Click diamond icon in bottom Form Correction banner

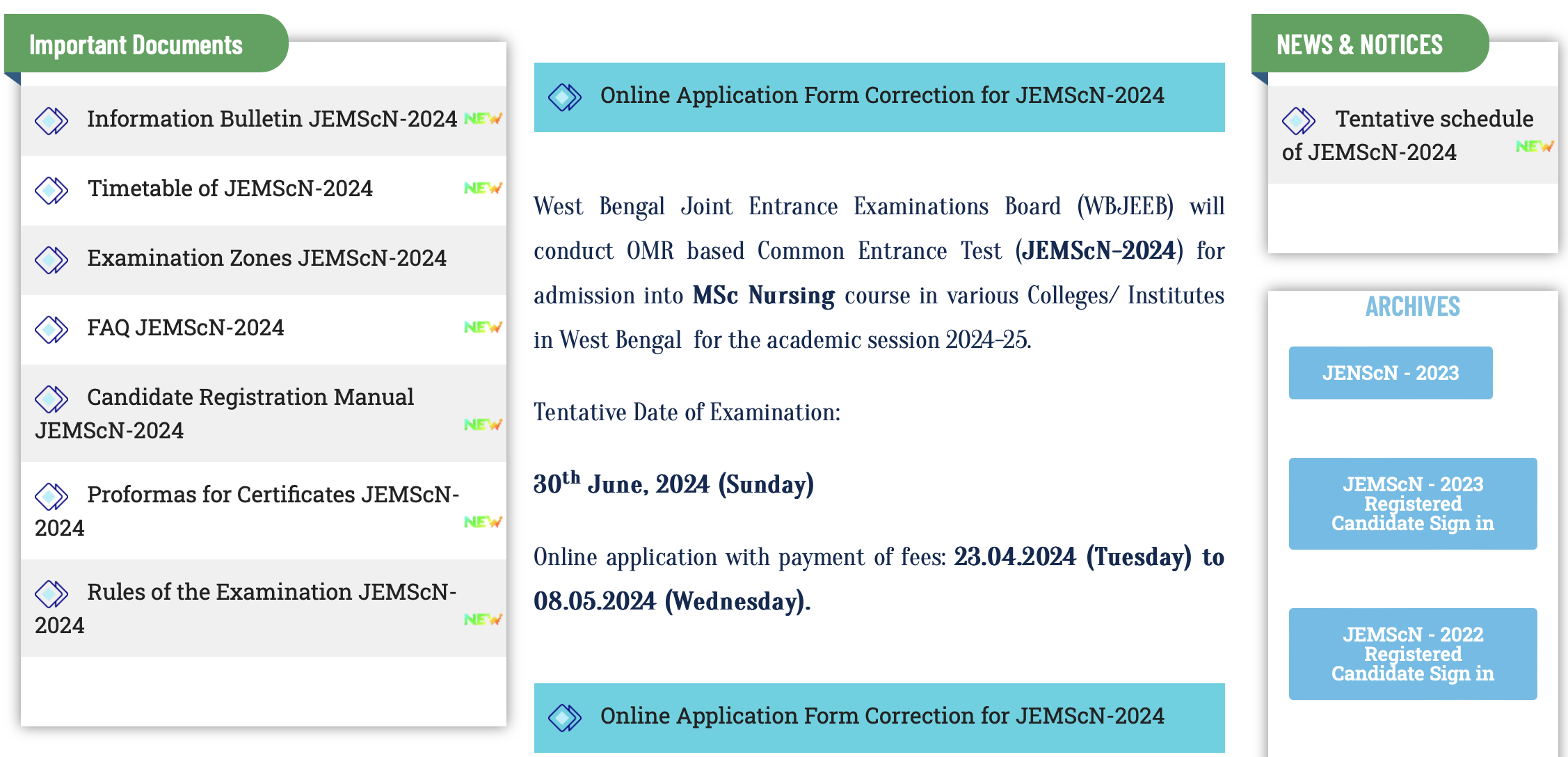pos(564,718)
